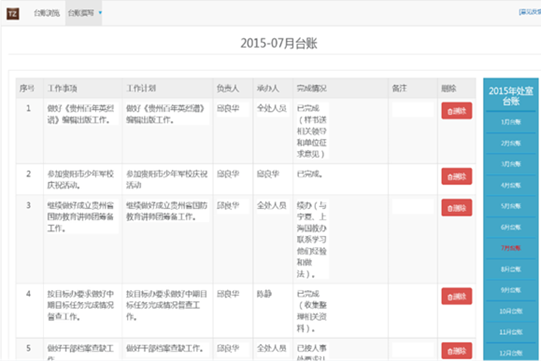Open the 12月台账 sidebar link
The image size is (541, 363).
point(511,353)
